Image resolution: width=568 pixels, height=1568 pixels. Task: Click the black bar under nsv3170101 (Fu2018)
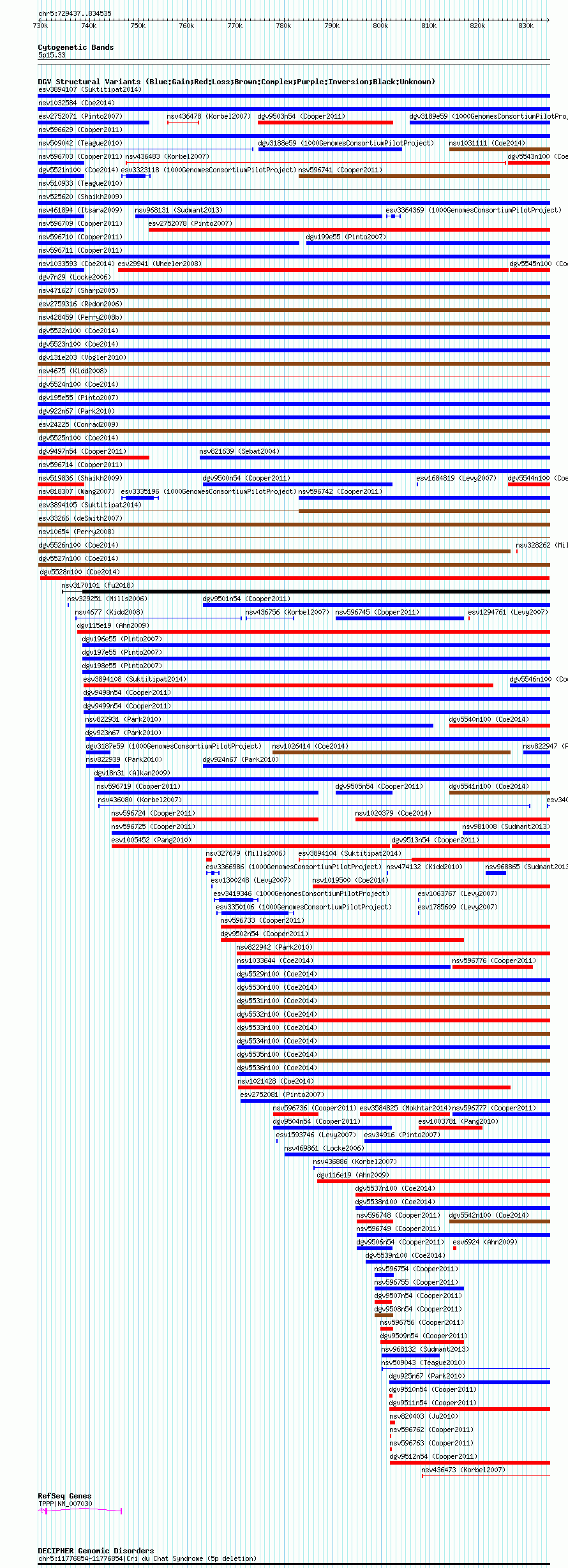(x=316, y=592)
